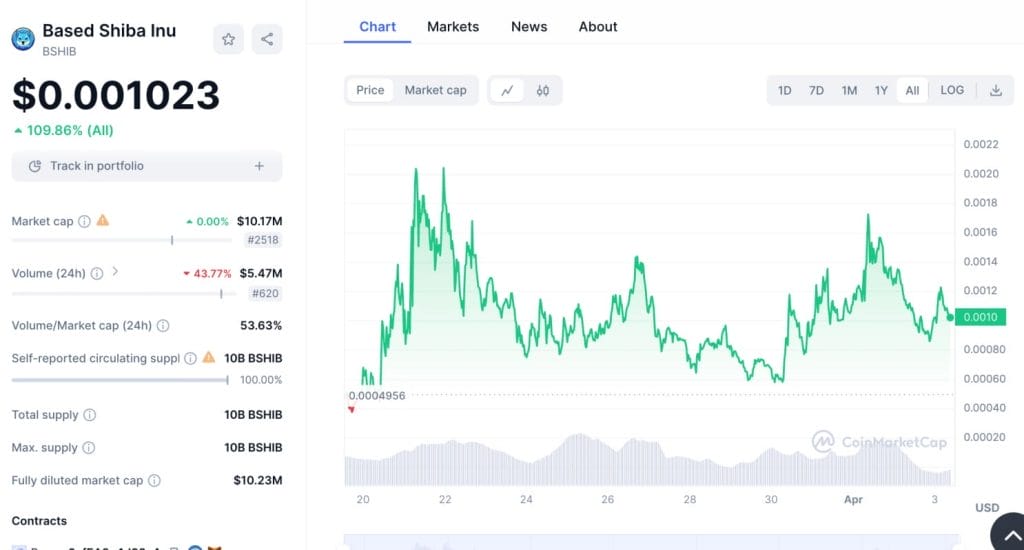This screenshot has height=550, width=1024.
Task: Click Total supply info icon
Action: (x=89, y=415)
